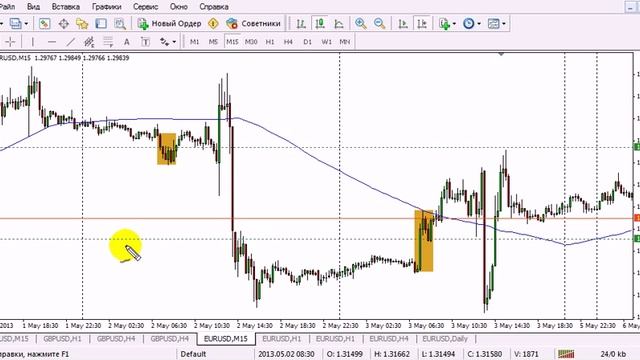Switch to the GBPUSD,H1 chart tab

coord(62,339)
